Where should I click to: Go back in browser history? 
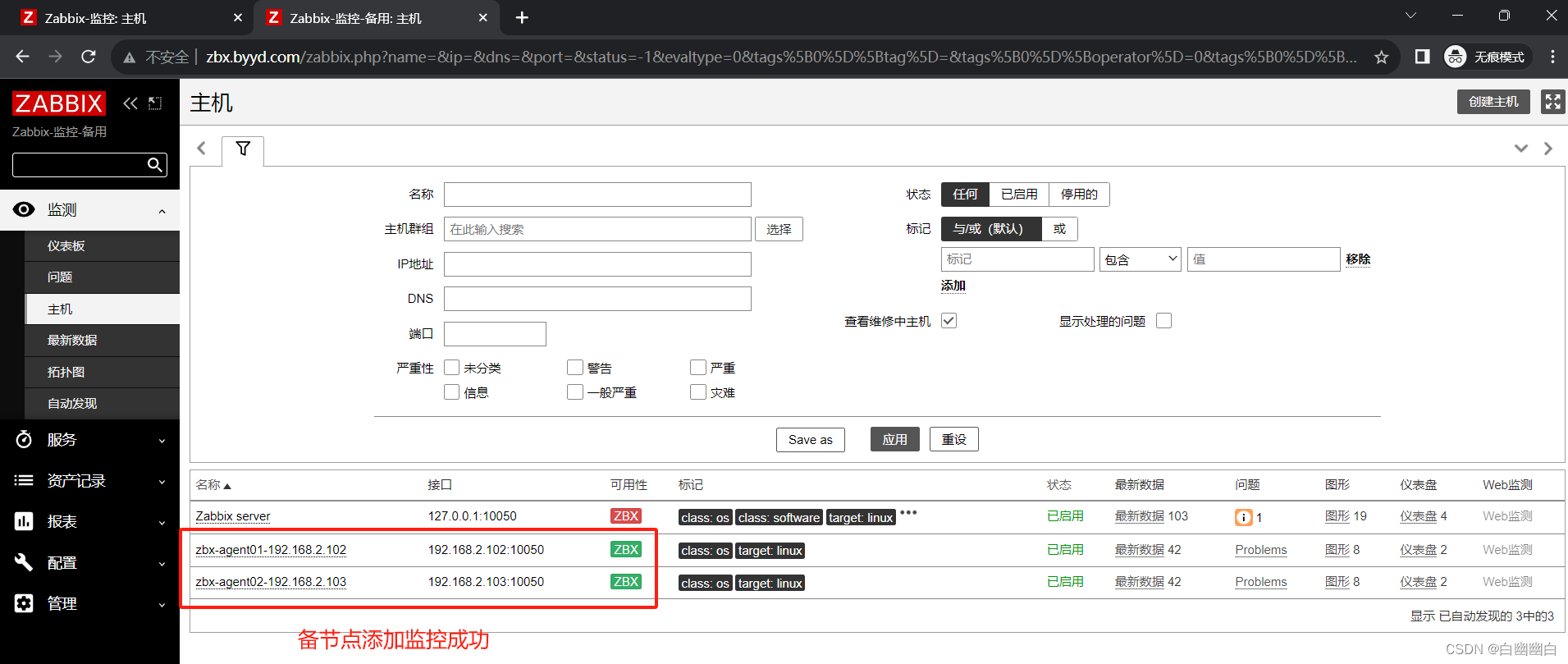(23, 57)
